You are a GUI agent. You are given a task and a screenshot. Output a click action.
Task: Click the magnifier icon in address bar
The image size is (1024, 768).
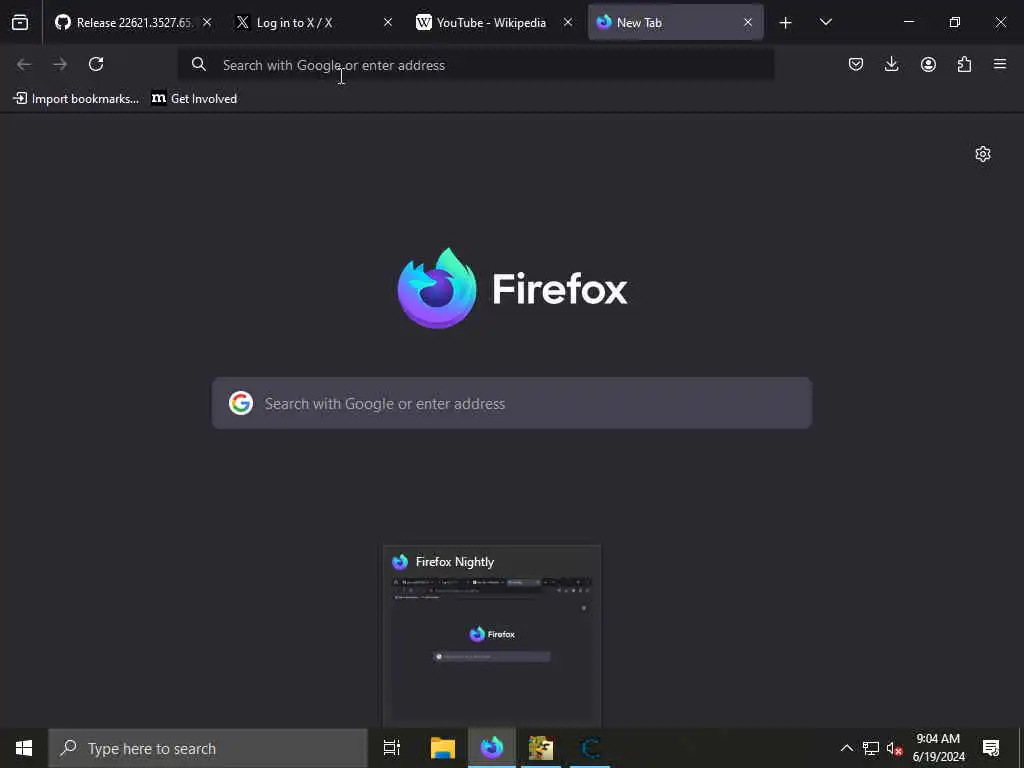199,64
